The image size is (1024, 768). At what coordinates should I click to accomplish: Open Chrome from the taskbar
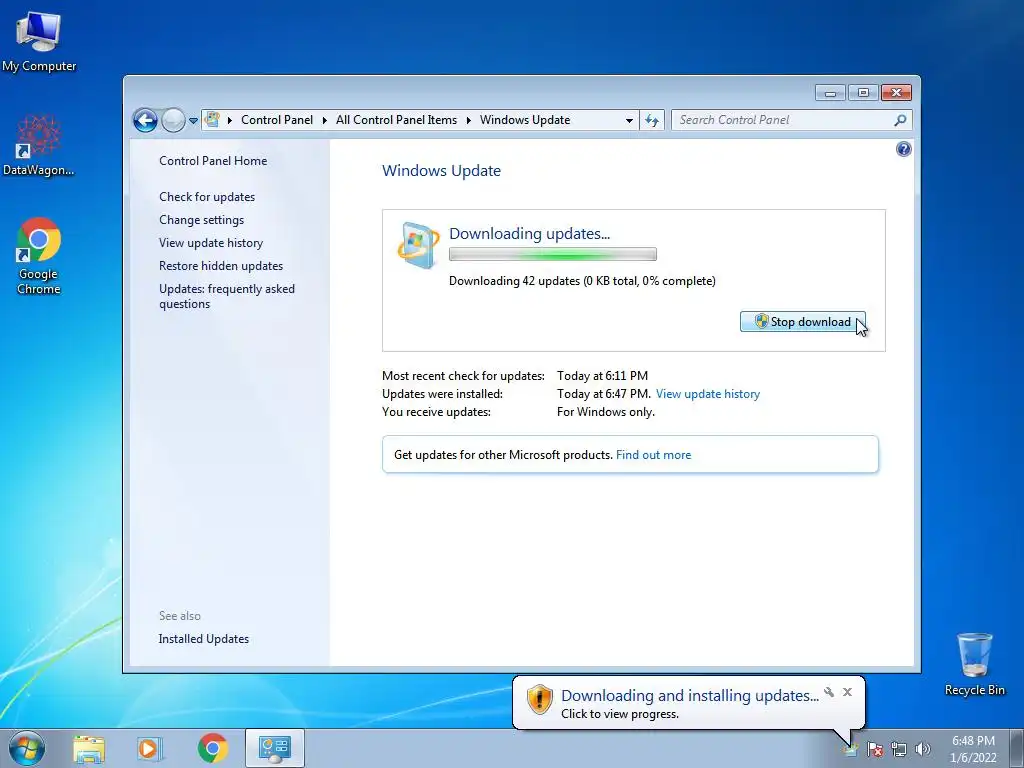(x=212, y=748)
